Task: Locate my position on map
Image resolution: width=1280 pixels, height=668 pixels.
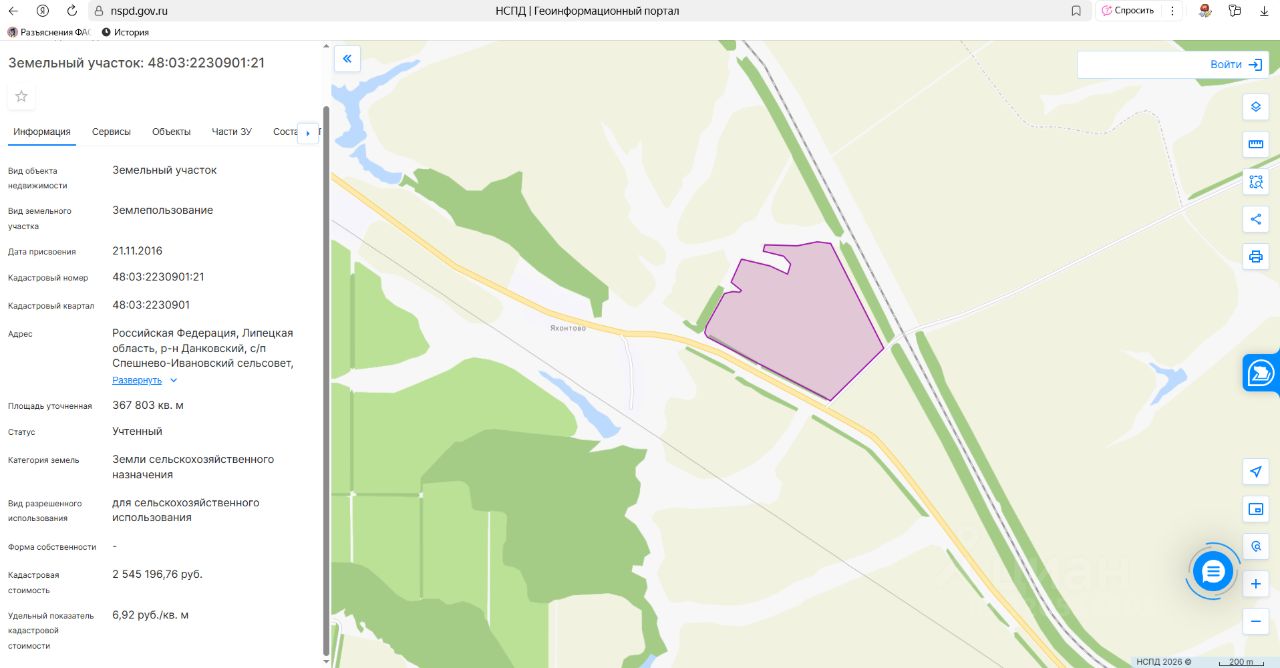Action: point(1256,471)
